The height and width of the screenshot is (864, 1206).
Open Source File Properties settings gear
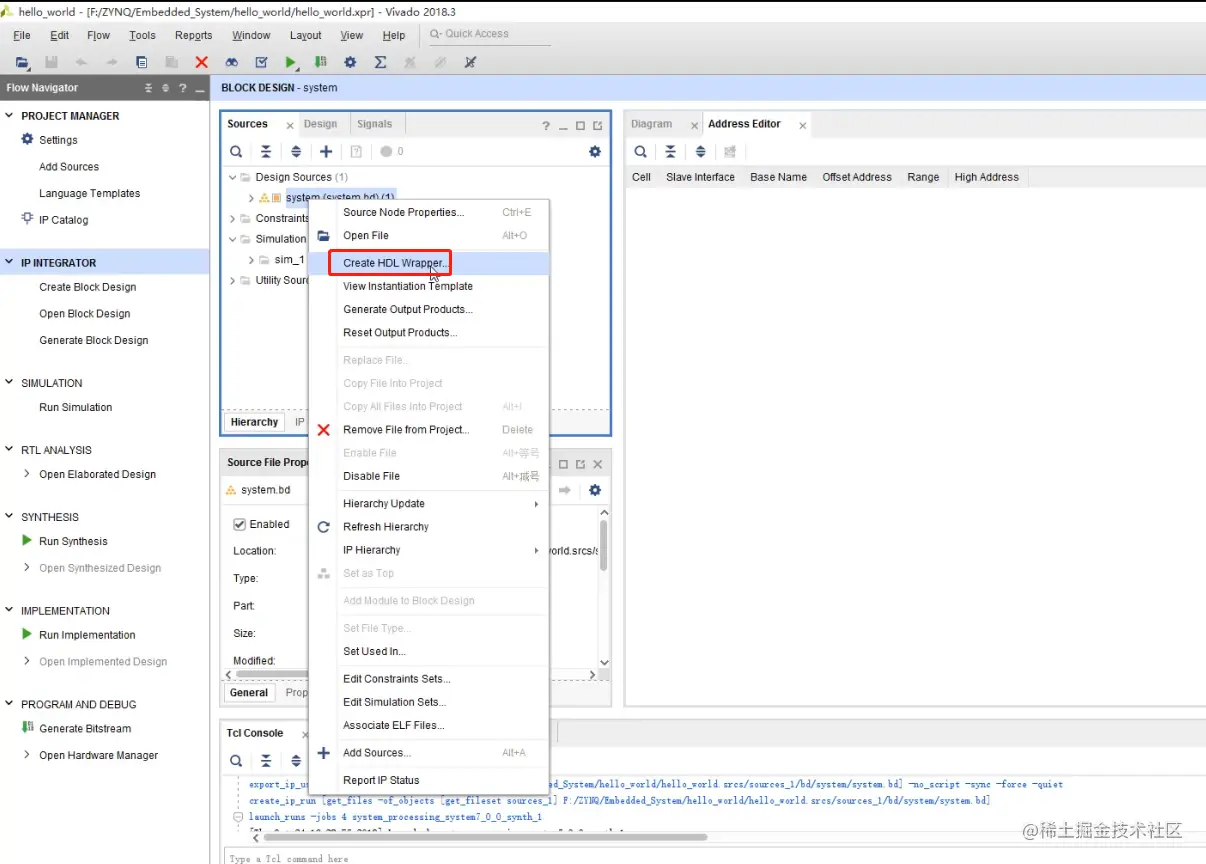tap(595, 490)
